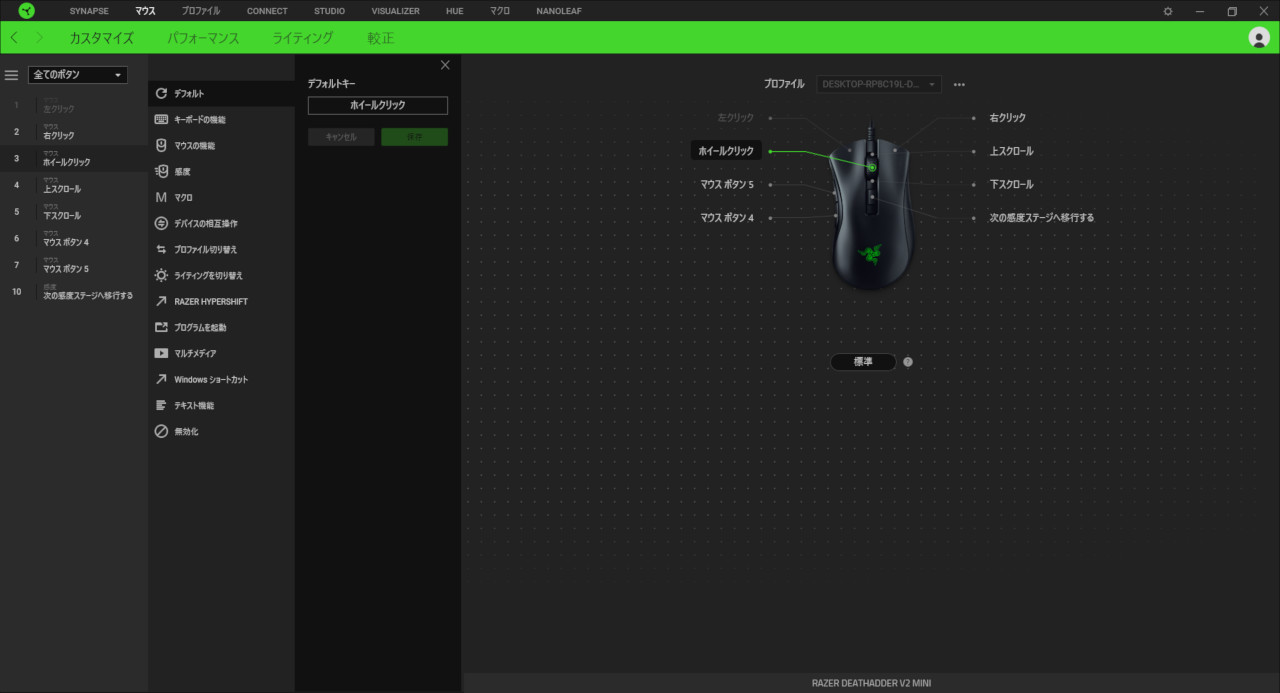Open the profile more options dots
The width and height of the screenshot is (1280, 693).
tap(959, 85)
